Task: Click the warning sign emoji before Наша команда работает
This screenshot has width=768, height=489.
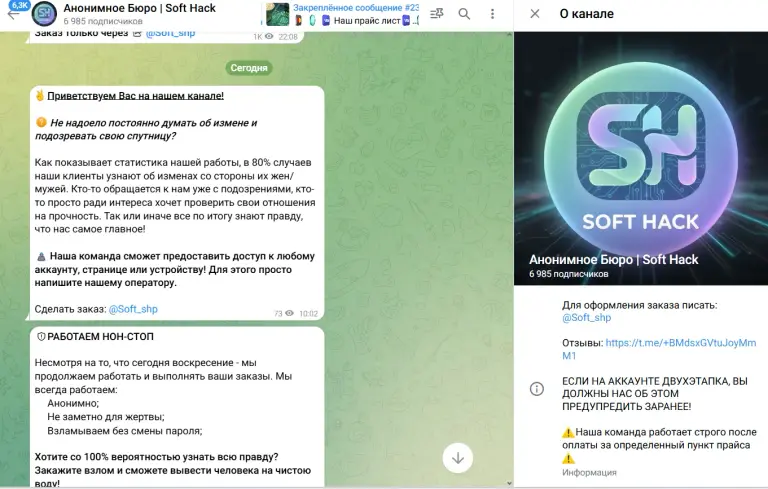Action: (568, 433)
